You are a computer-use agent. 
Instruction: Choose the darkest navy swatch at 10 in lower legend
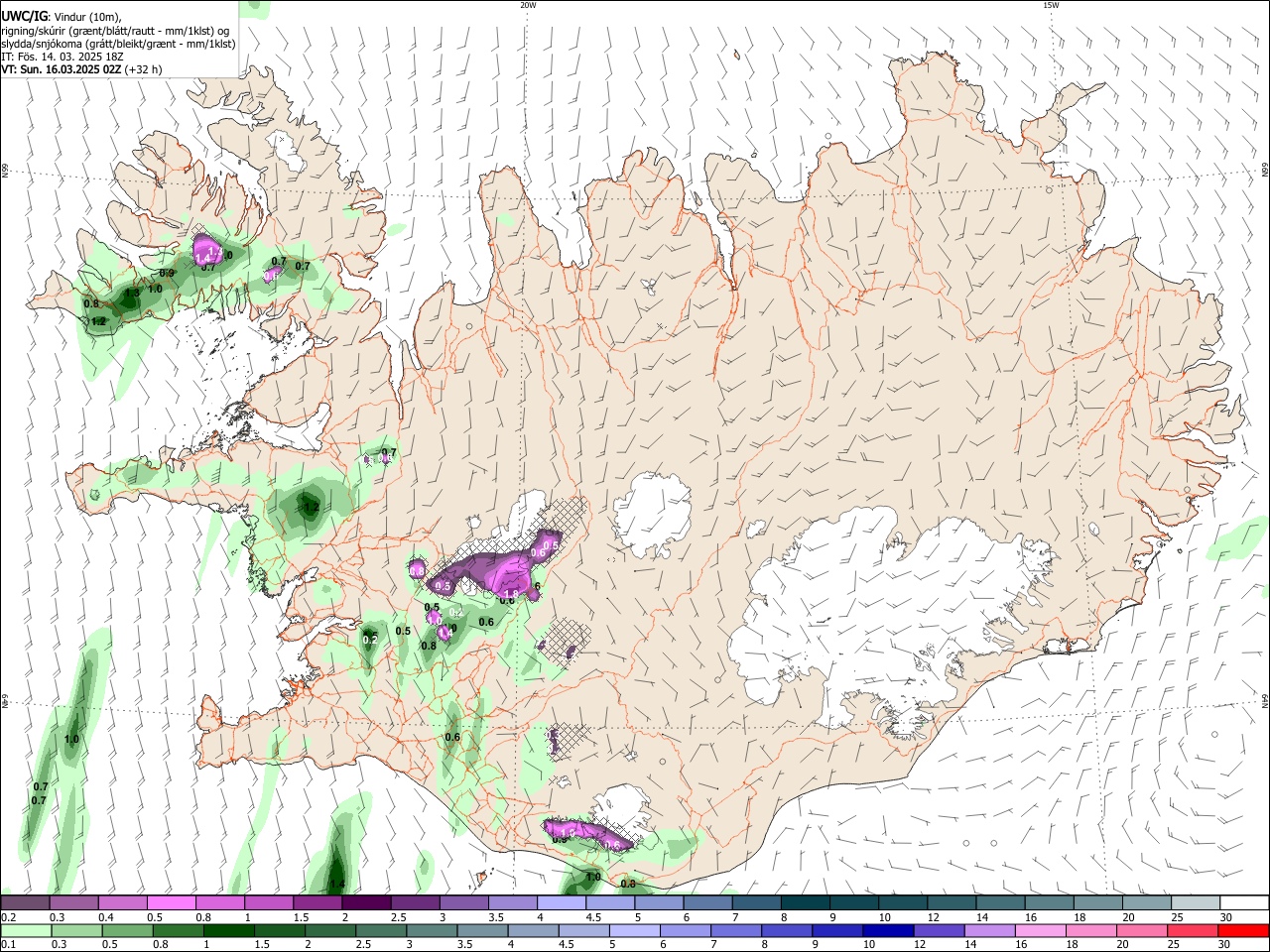pyautogui.click(x=887, y=930)
